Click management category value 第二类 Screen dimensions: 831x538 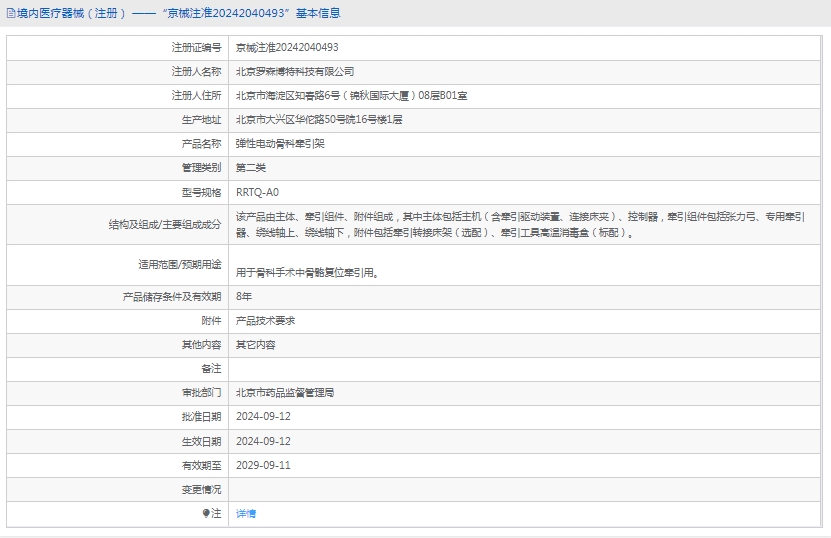point(251,167)
